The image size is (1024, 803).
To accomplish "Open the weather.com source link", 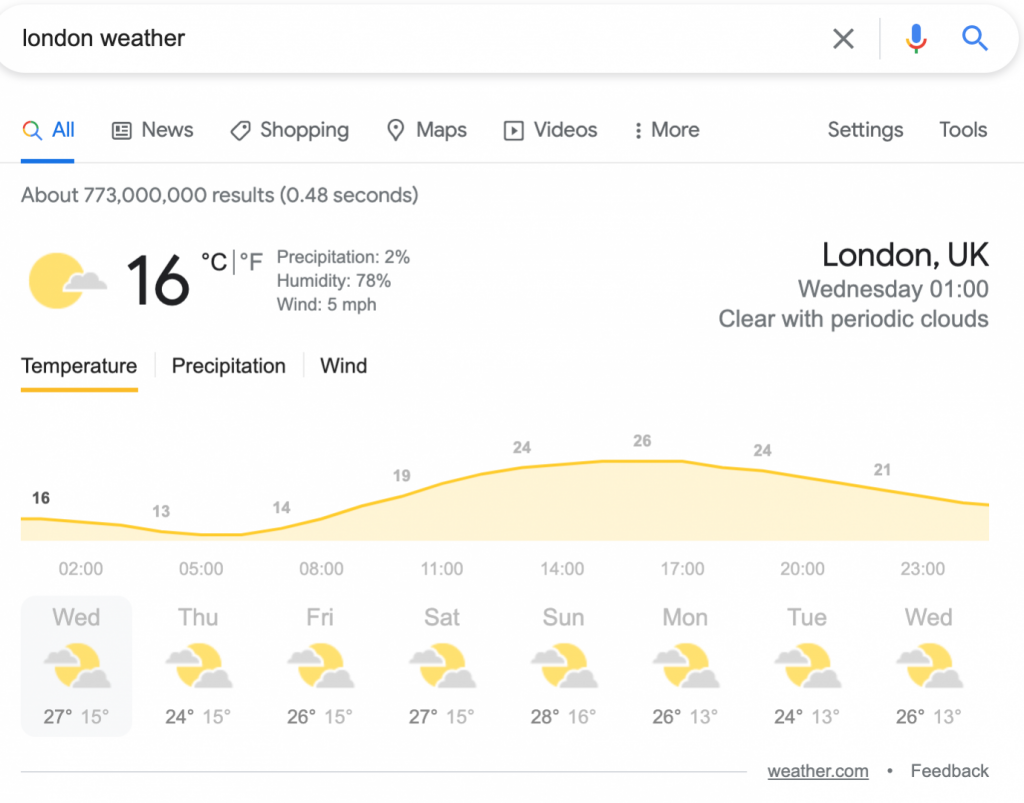I will (x=818, y=771).
